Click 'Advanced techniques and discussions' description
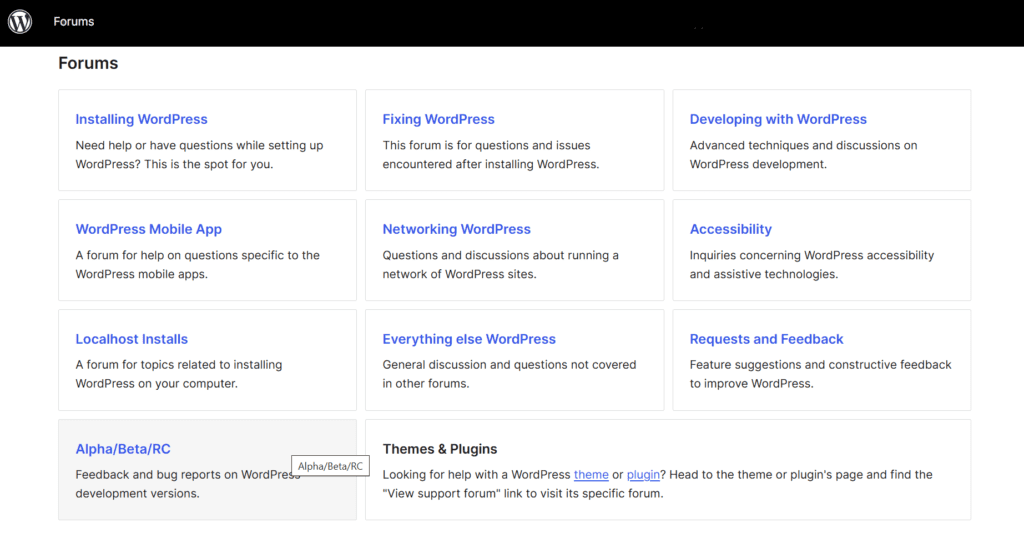Screen dimensions: 1024x533 click(803, 155)
